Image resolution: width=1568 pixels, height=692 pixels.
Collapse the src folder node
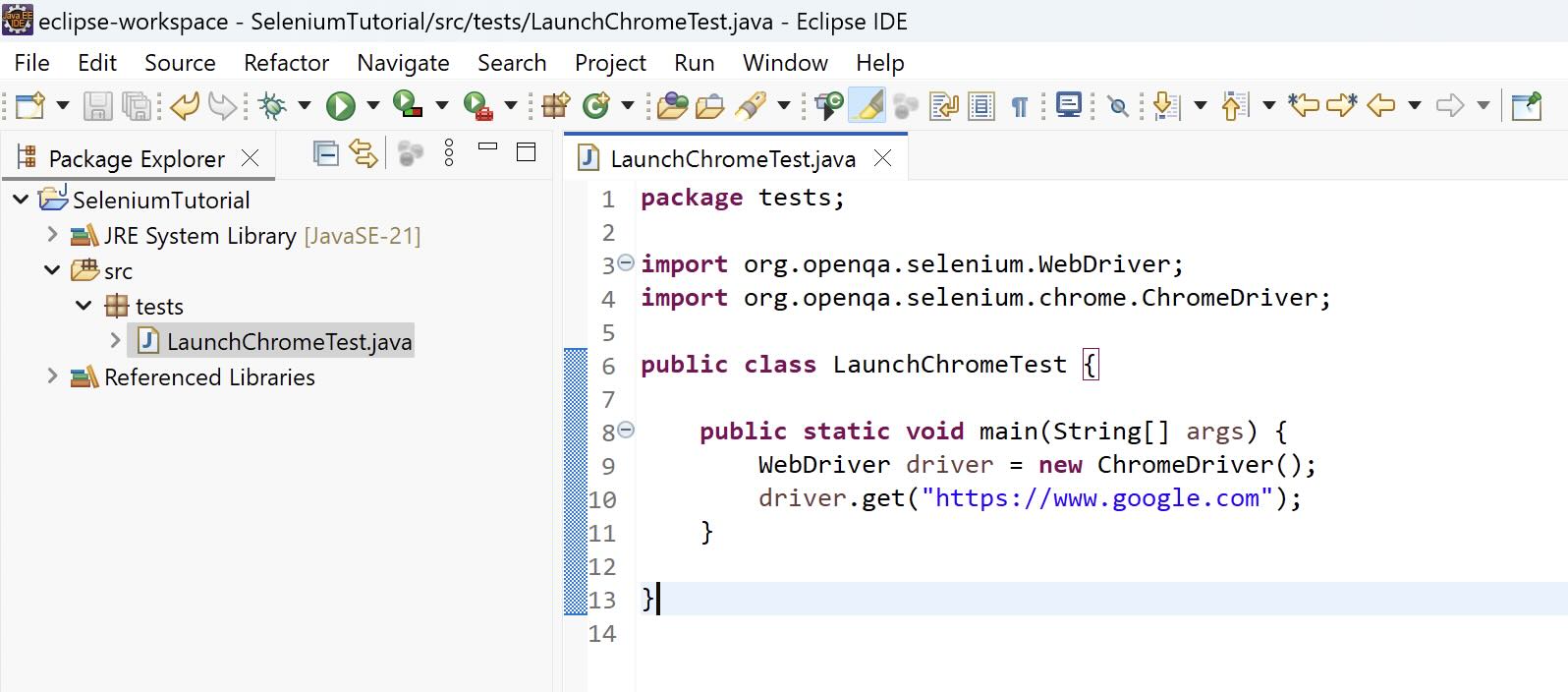[52, 270]
